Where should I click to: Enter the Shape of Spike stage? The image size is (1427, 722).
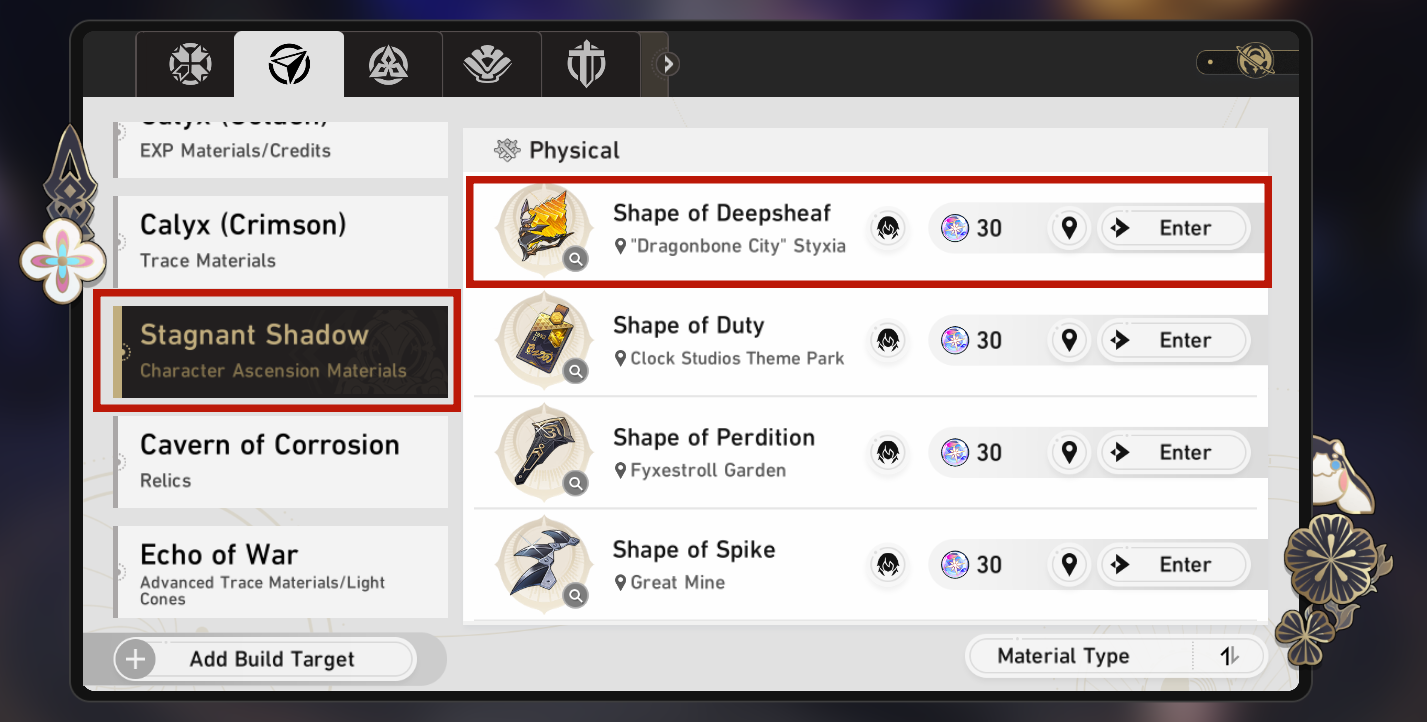click(1174, 565)
